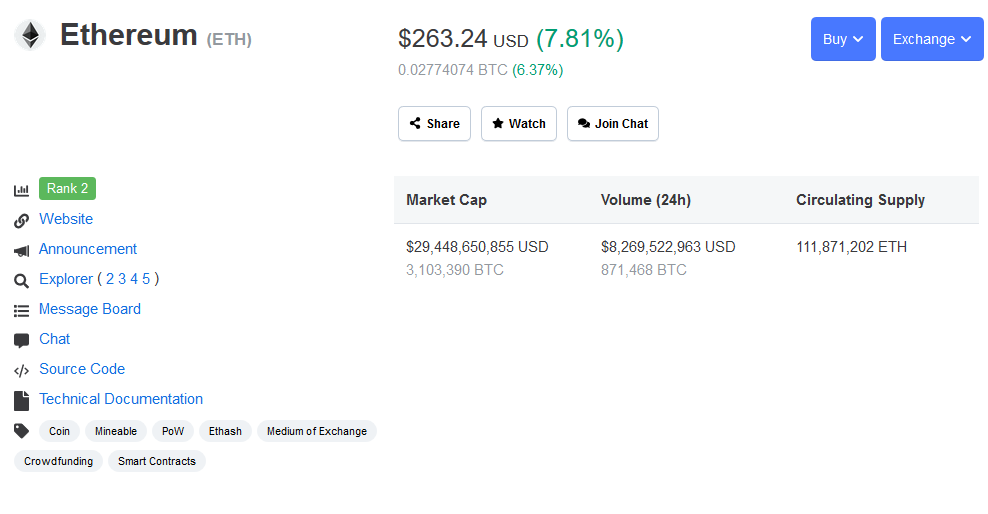988x514 pixels.
Task: Add Ethereum to your watchlist with Watch
Action: point(519,123)
